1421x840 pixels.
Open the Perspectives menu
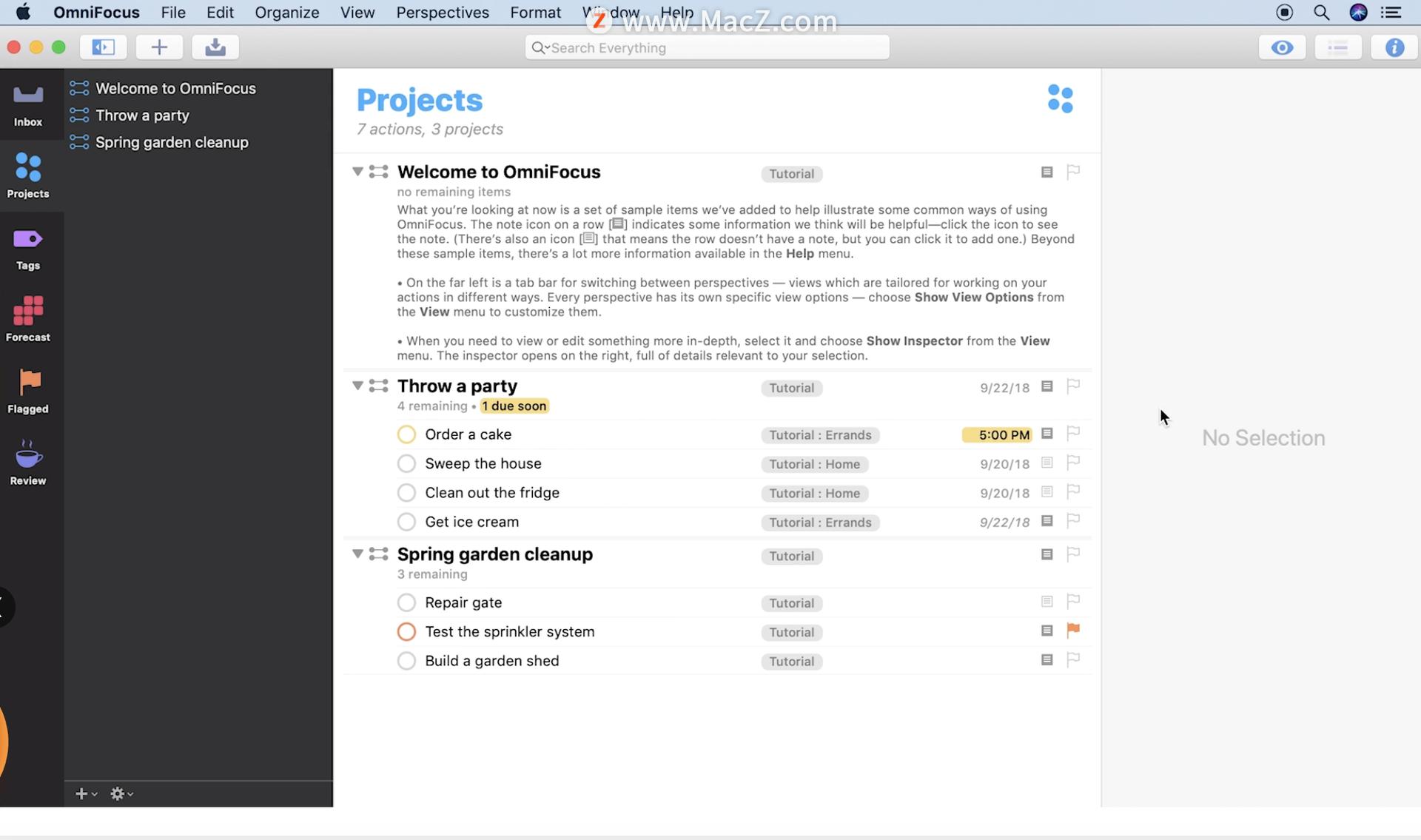[442, 13]
